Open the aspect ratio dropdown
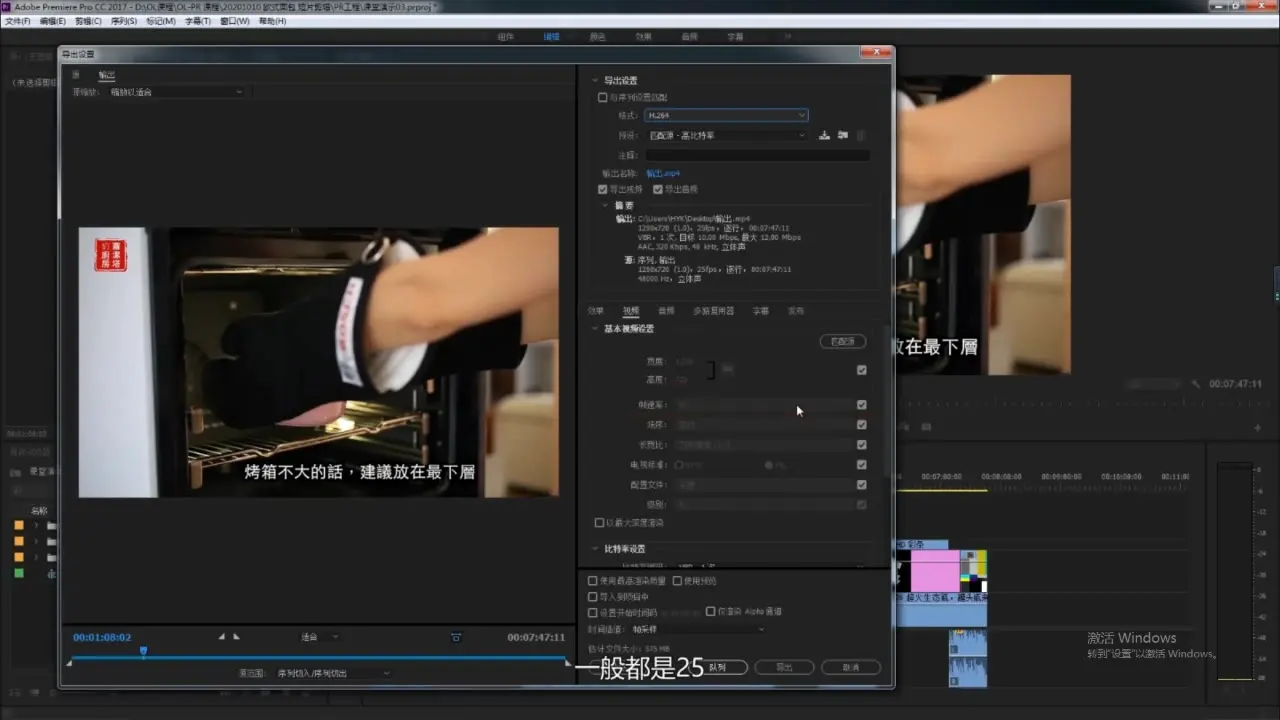The image size is (1280, 720). coord(763,445)
